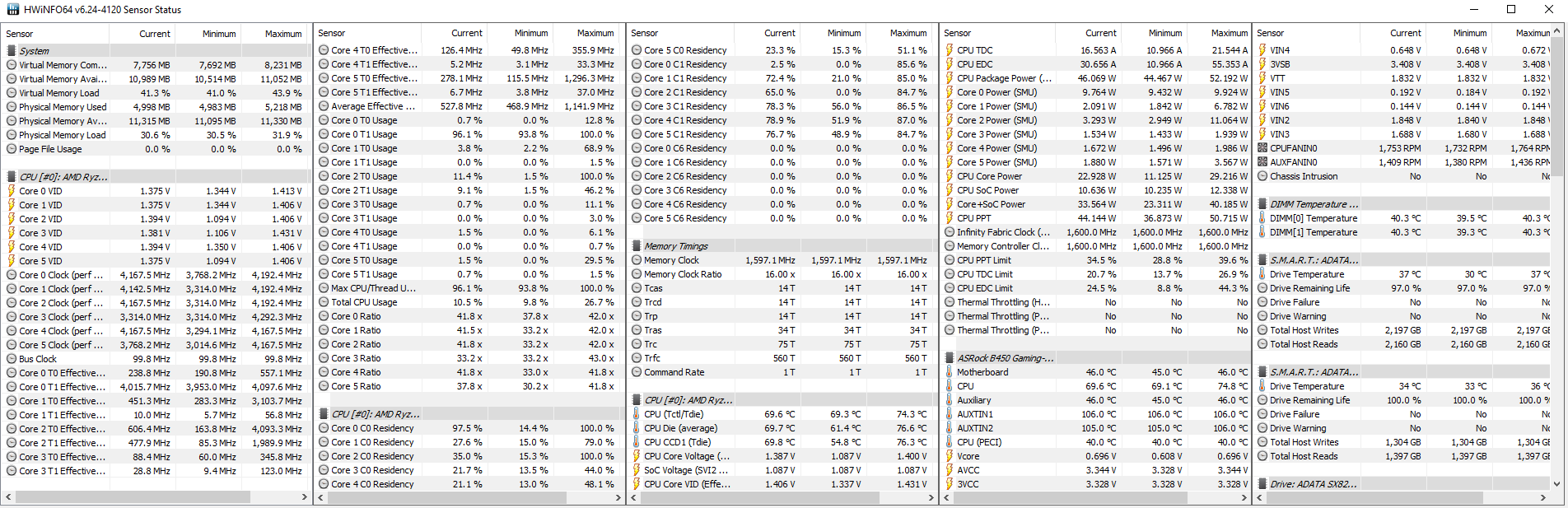Click the System group icon
Screen dimensions: 1568x508
pyautogui.click(x=12, y=51)
